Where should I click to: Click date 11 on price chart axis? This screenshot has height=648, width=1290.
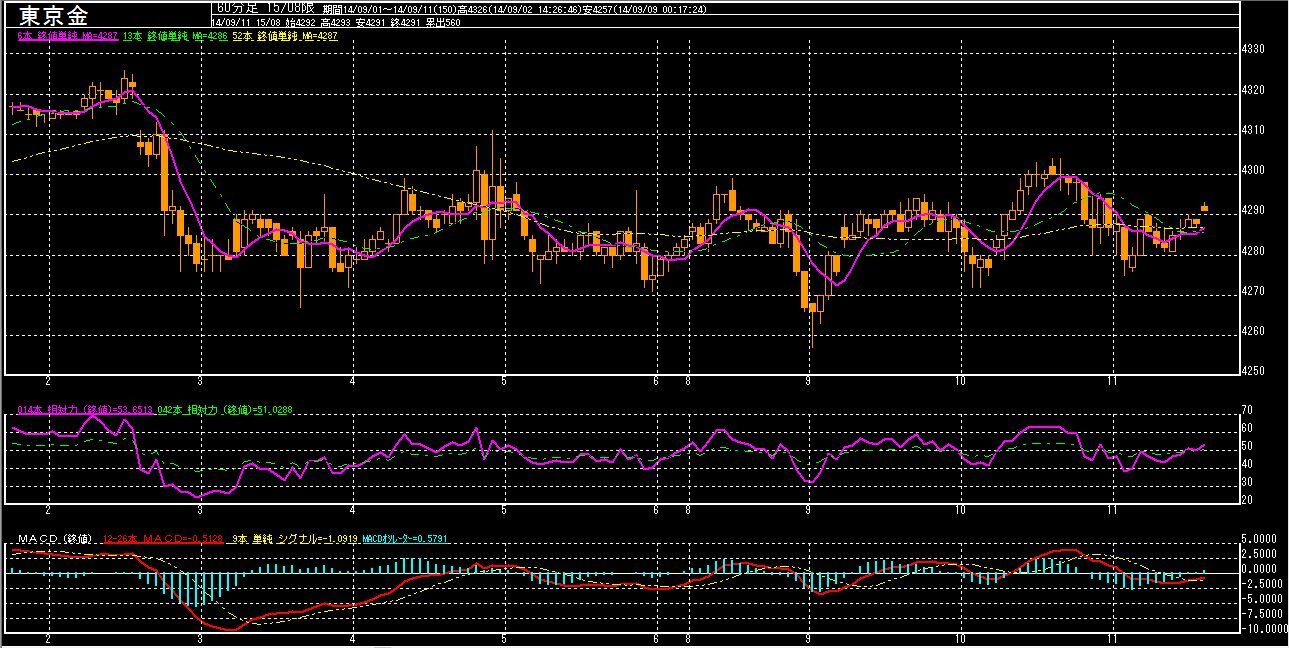1112,382
